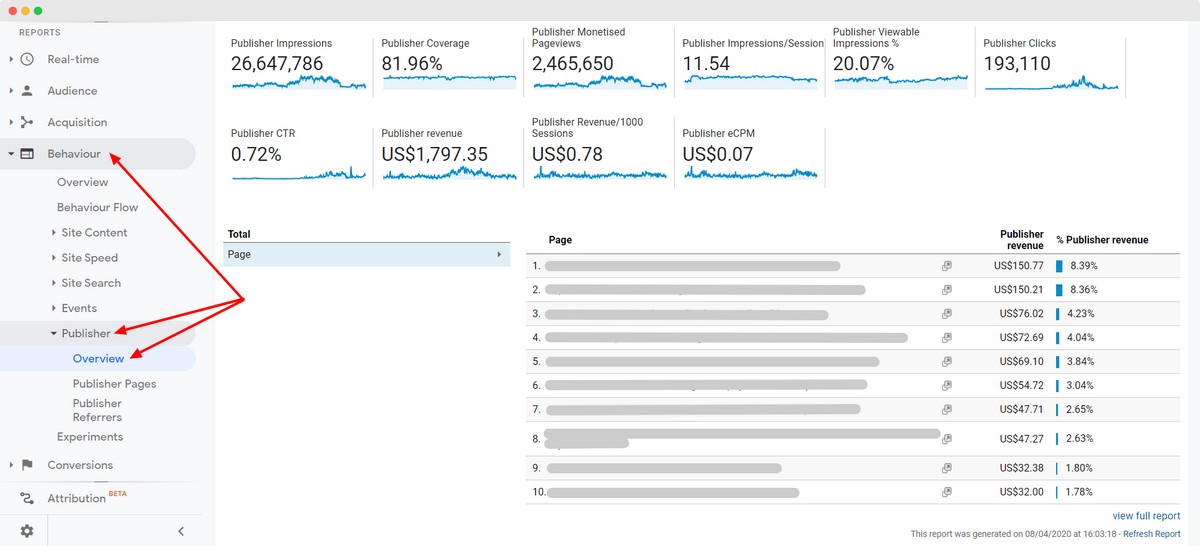
Task: Click the Attribution loop icon
Action: (x=27, y=498)
